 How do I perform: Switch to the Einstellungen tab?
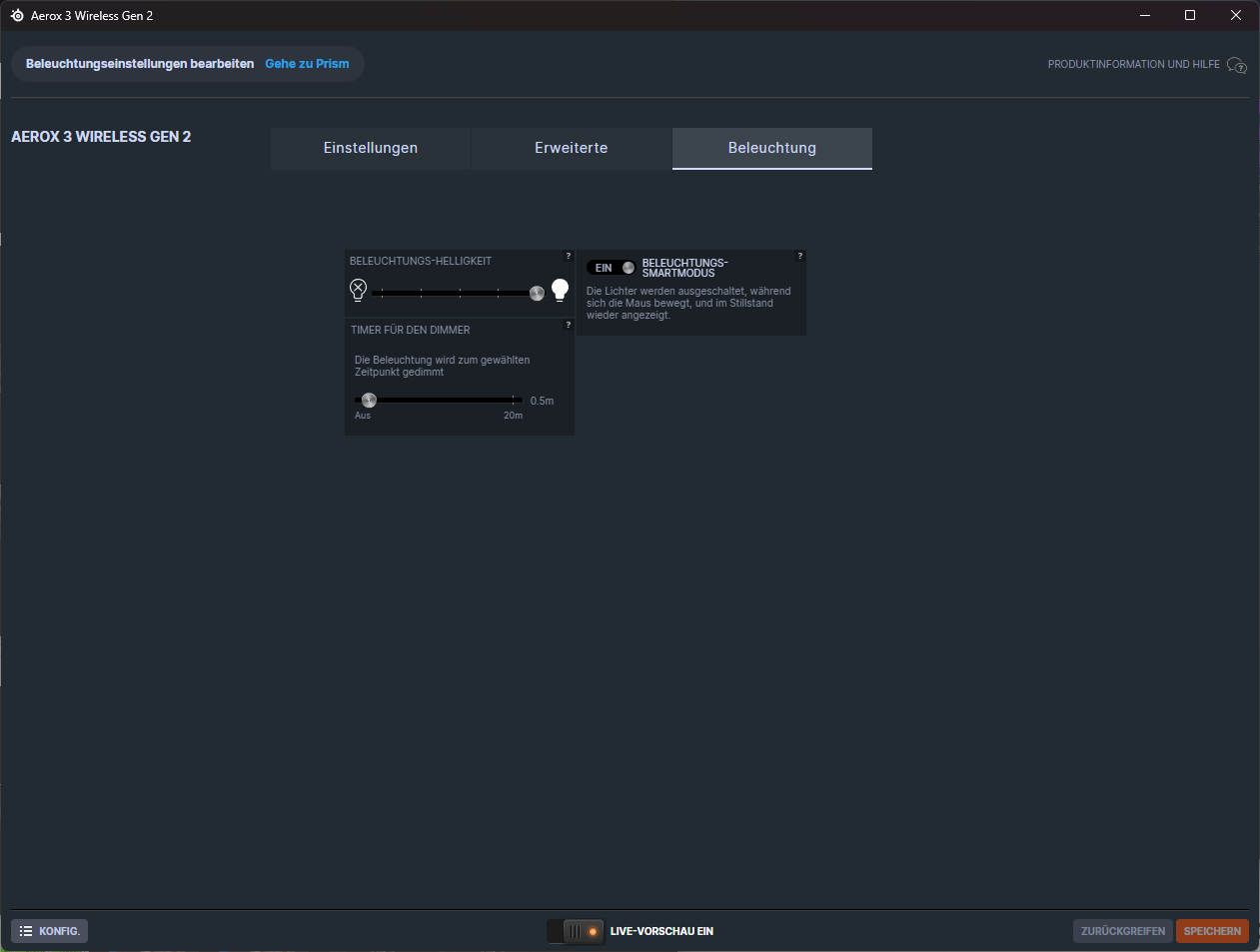(370, 148)
